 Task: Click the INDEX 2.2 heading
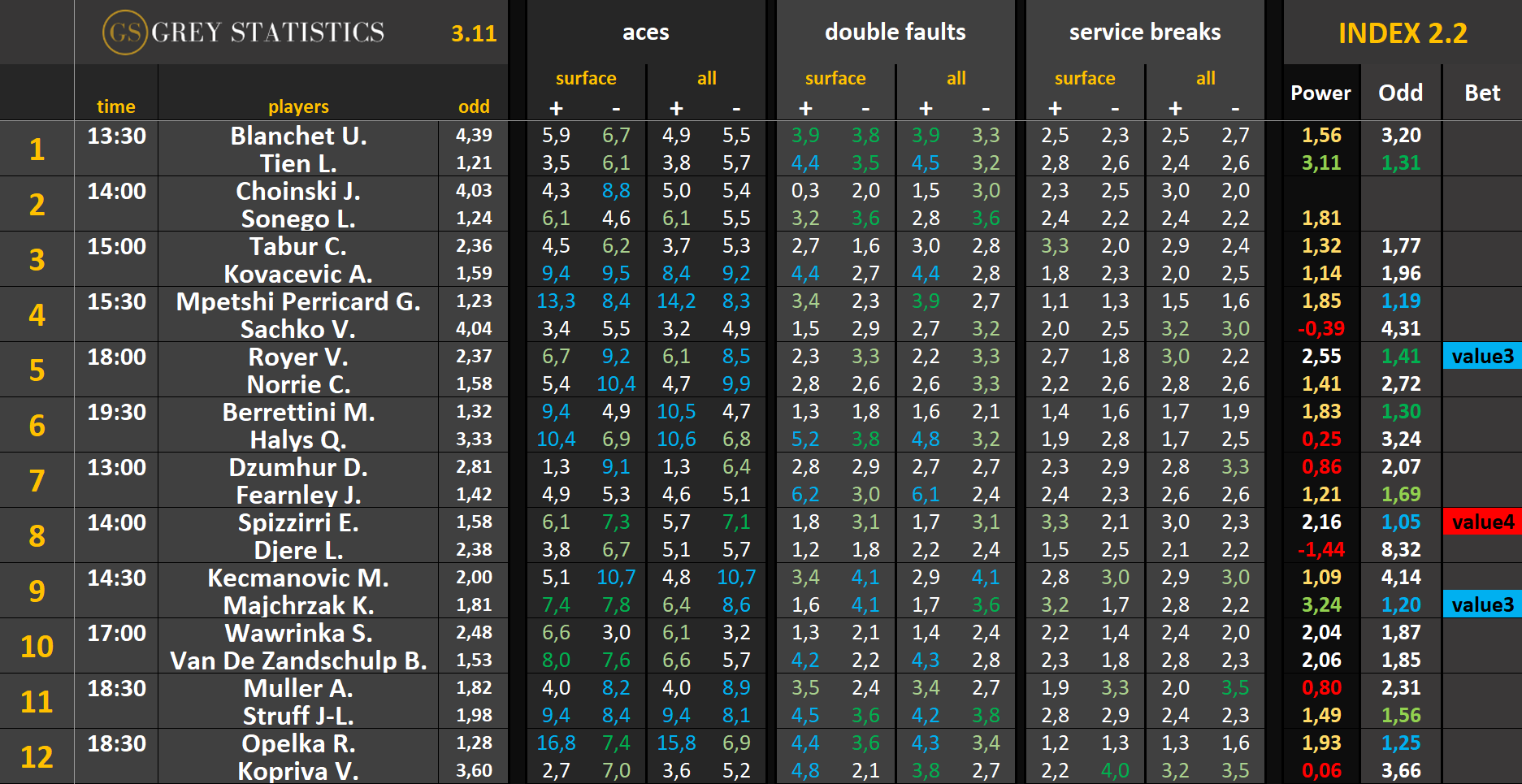click(1402, 33)
